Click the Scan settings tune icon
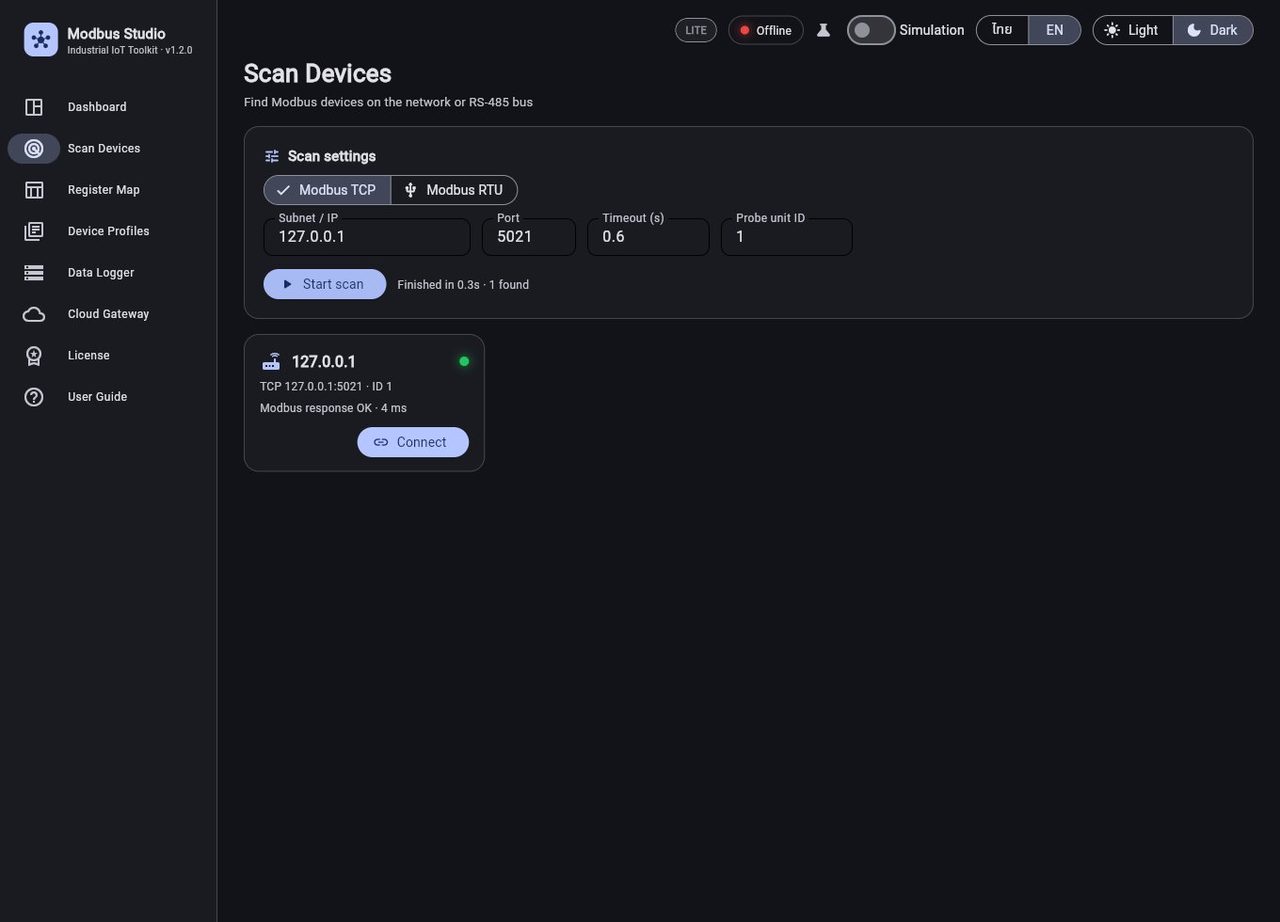Image resolution: width=1280 pixels, height=922 pixels. pyautogui.click(x=272, y=156)
